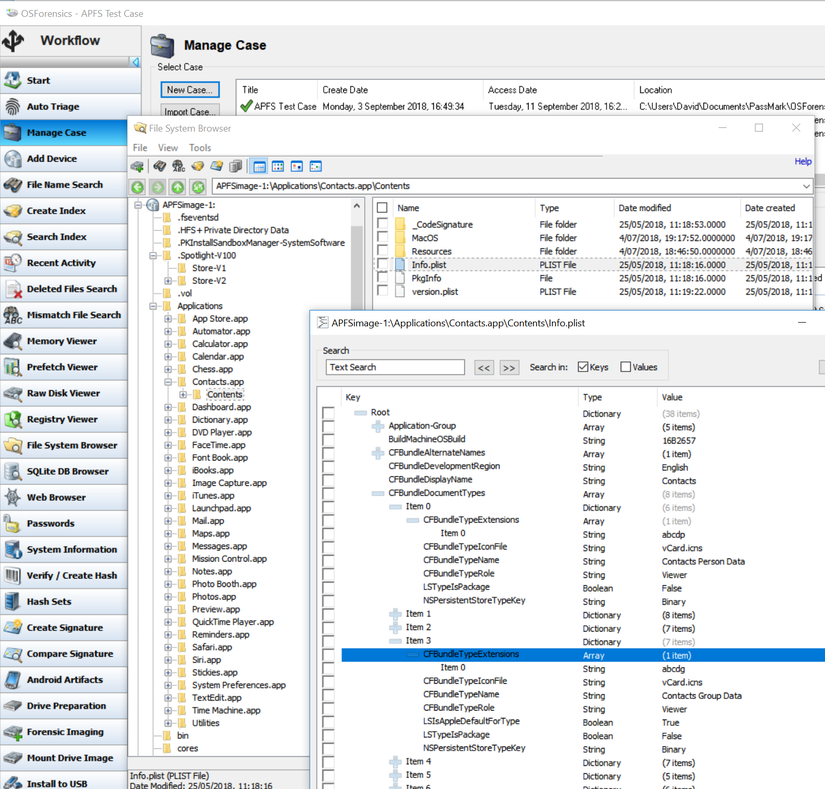Image resolution: width=825 pixels, height=789 pixels.
Task: Open Verify / Create Hash module
Action: (x=64, y=575)
